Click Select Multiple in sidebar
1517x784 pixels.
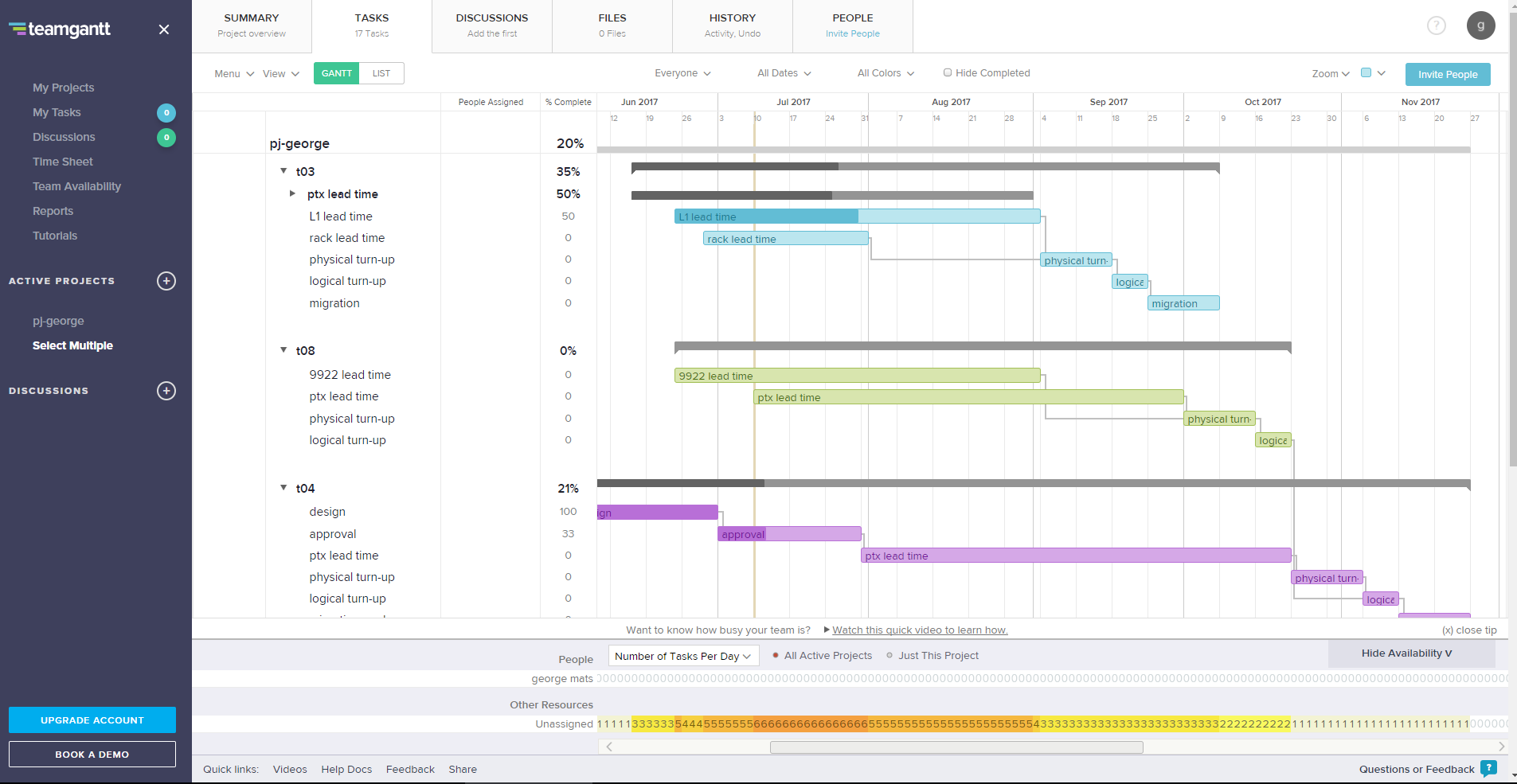pos(72,345)
